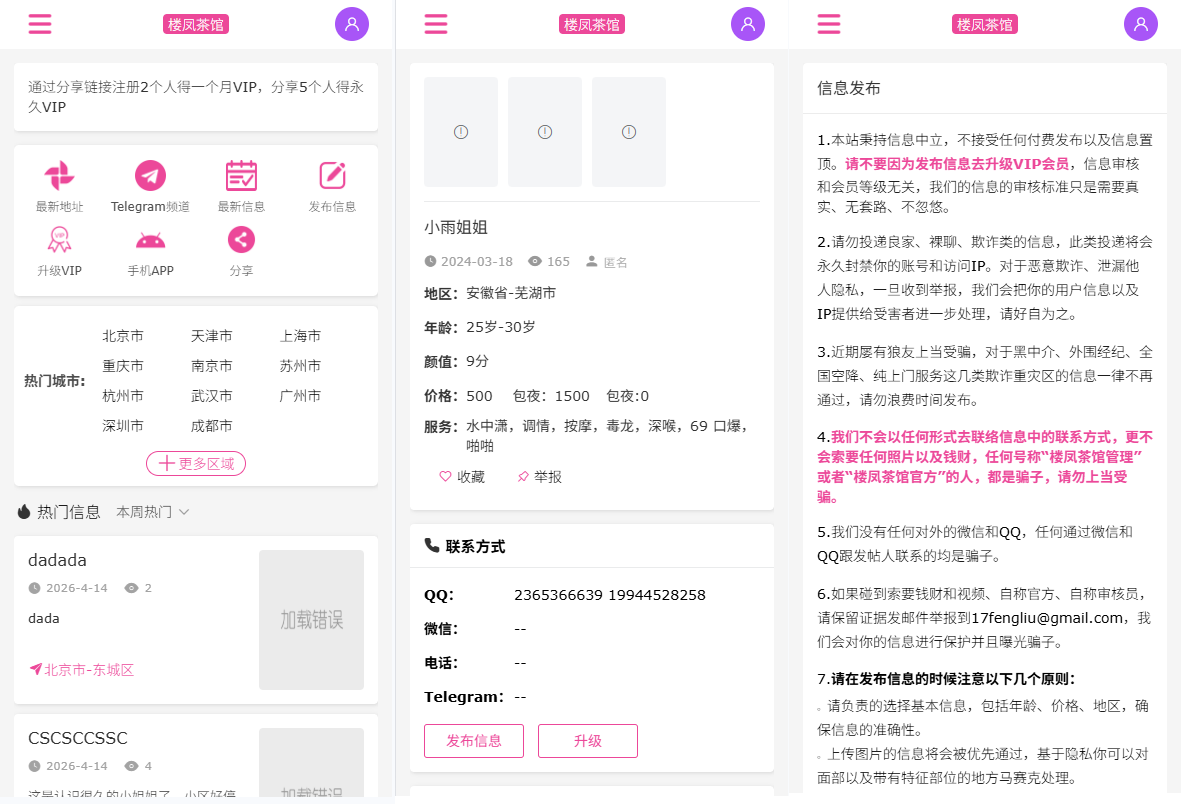This screenshot has height=804, width=1181.
Task: Click the 分享 share icon
Action: coord(241,240)
